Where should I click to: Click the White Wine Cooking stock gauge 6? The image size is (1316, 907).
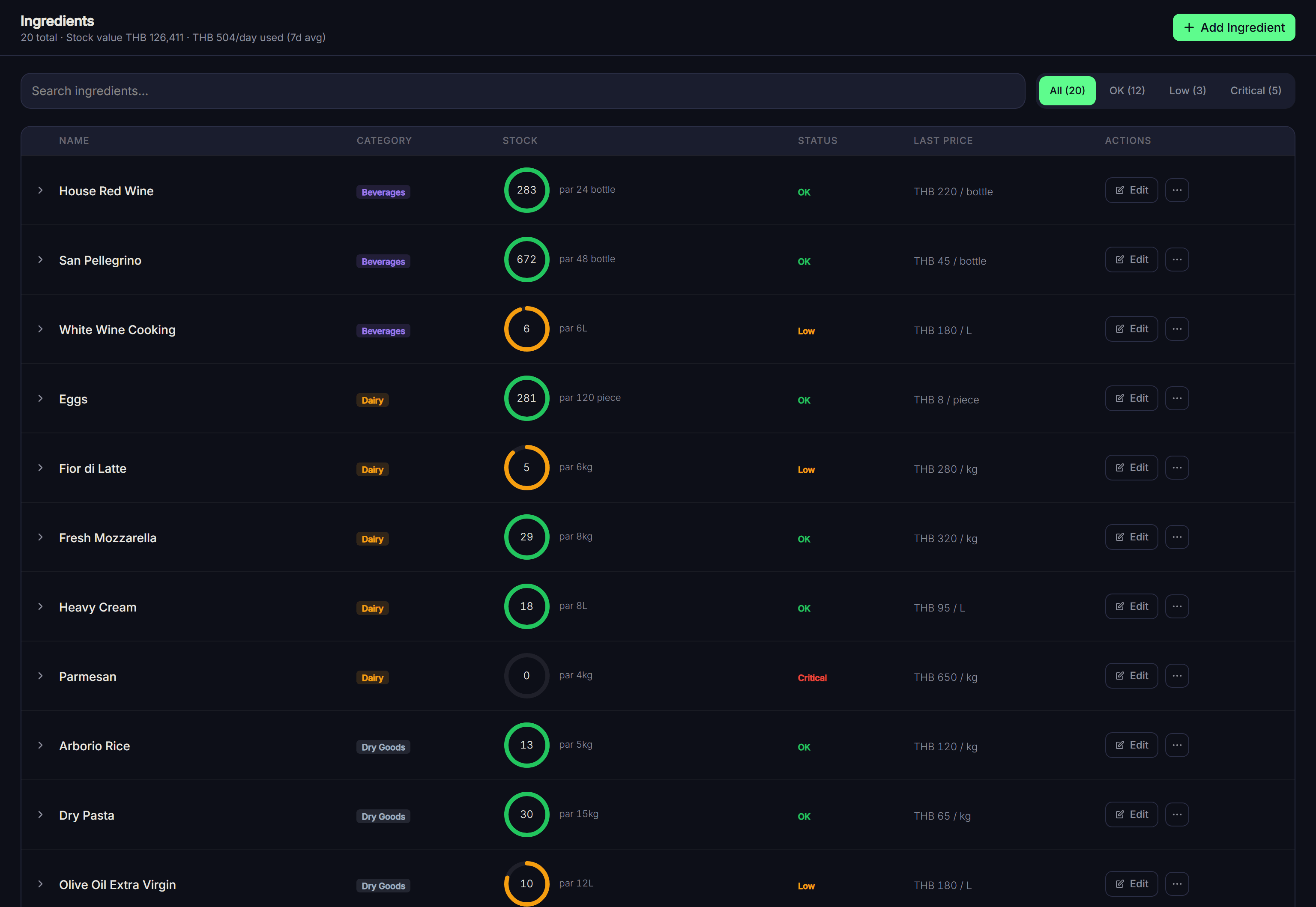click(x=526, y=329)
